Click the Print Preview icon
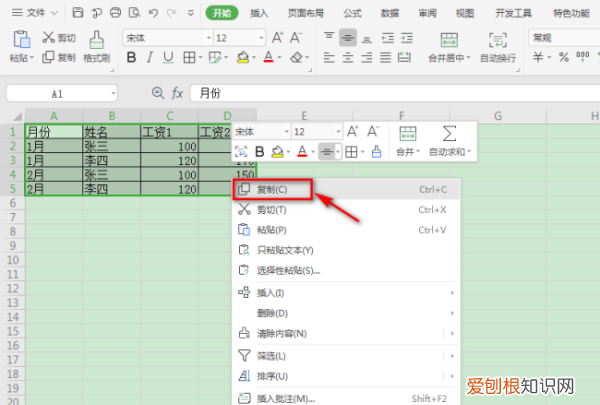The height and width of the screenshot is (405, 600). 134,13
